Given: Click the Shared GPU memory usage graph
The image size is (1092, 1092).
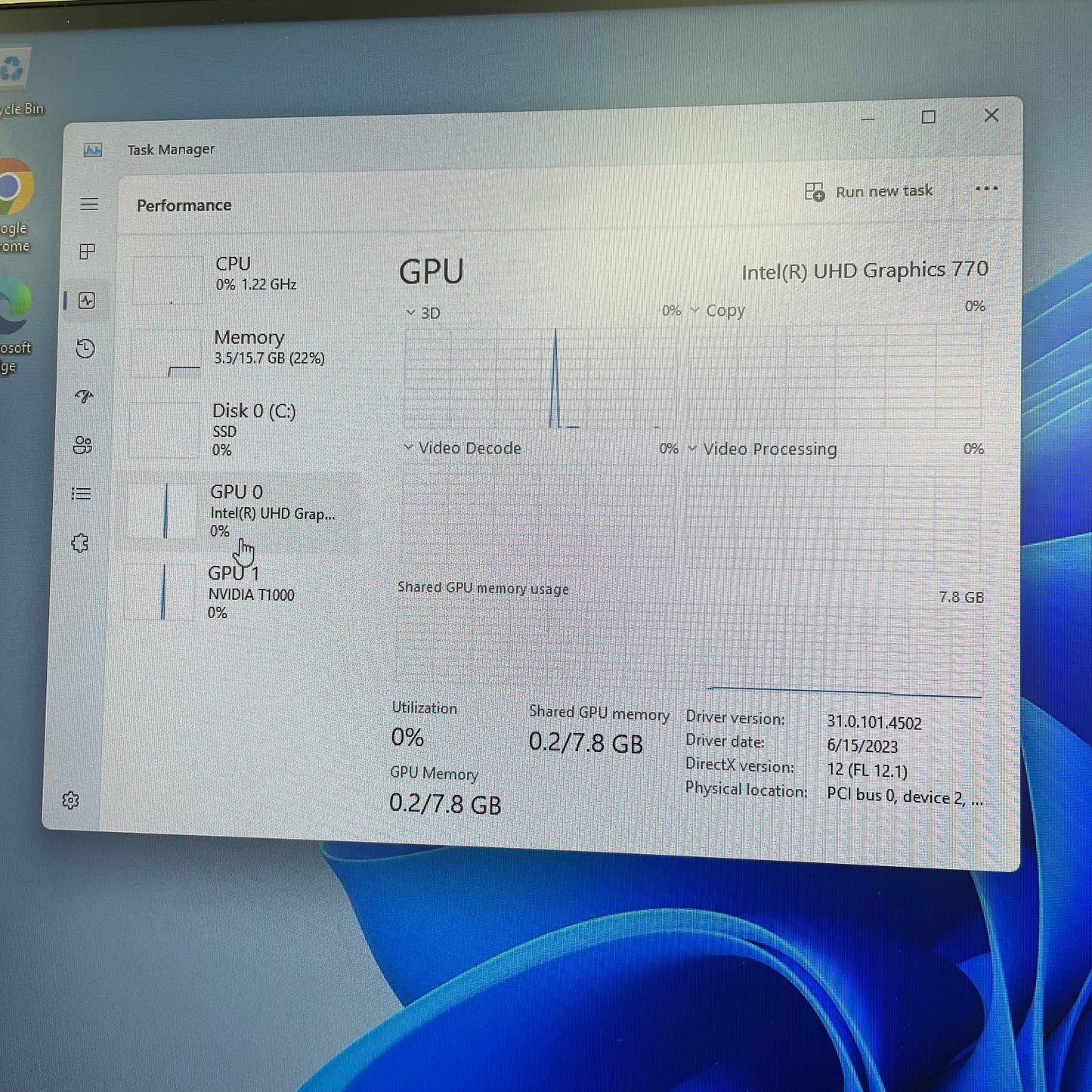Looking at the screenshot, I should pos(688,650).
